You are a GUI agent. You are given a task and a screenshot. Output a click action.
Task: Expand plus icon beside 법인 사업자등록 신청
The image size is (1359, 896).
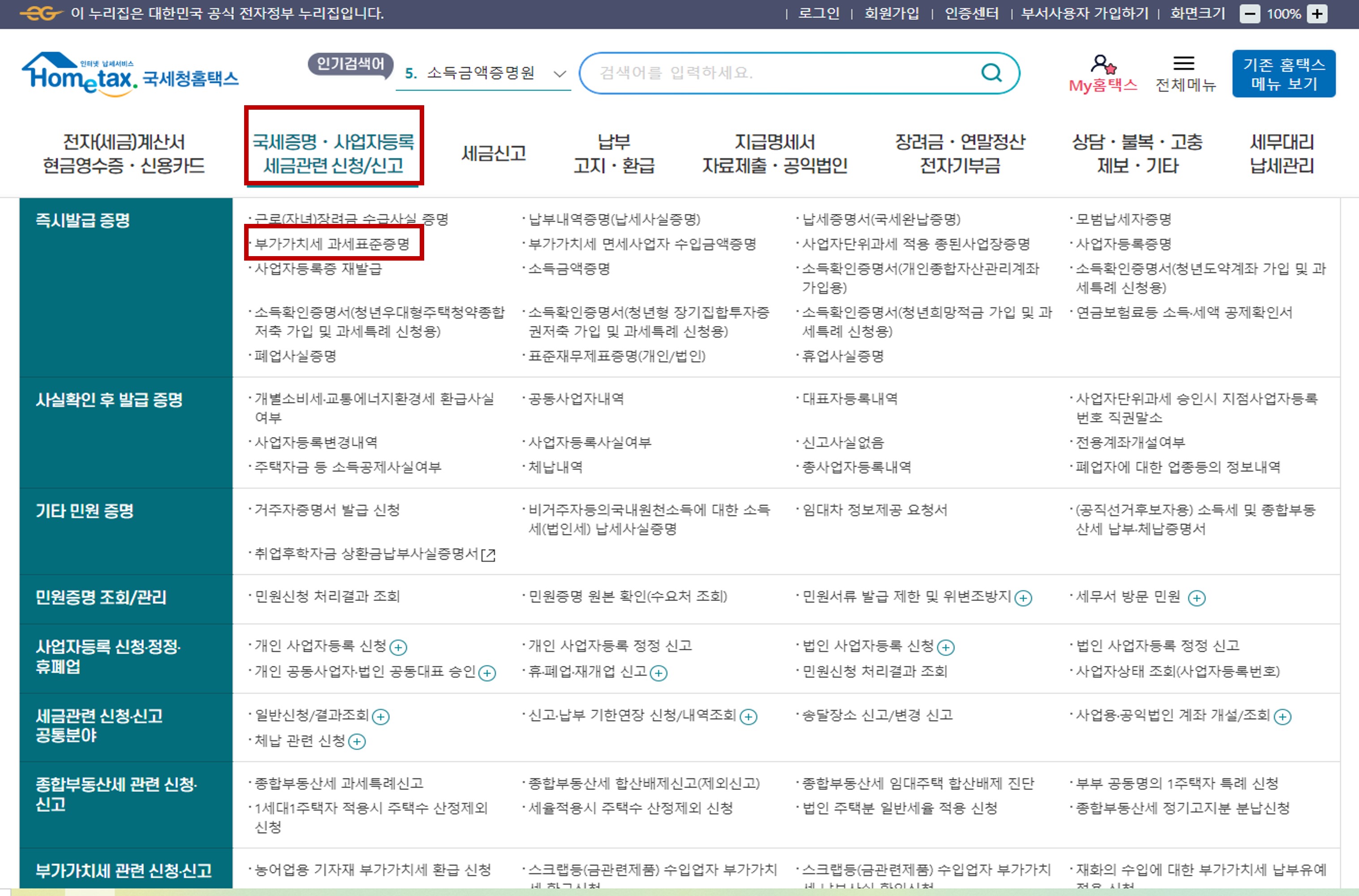[946, 647]
